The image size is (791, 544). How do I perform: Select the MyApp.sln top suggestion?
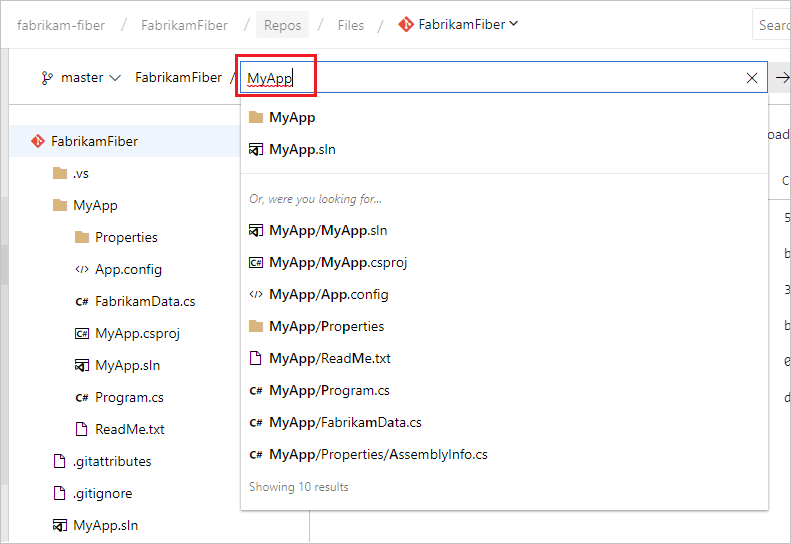(x=504, y=149)
